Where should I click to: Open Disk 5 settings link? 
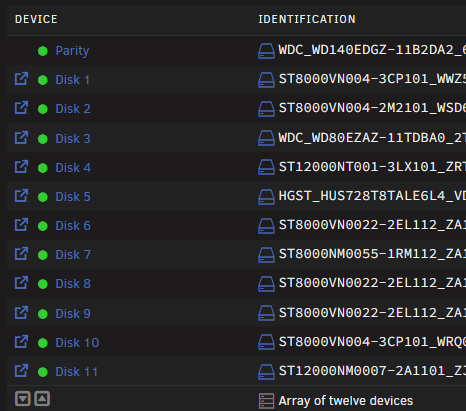(73, 197)
